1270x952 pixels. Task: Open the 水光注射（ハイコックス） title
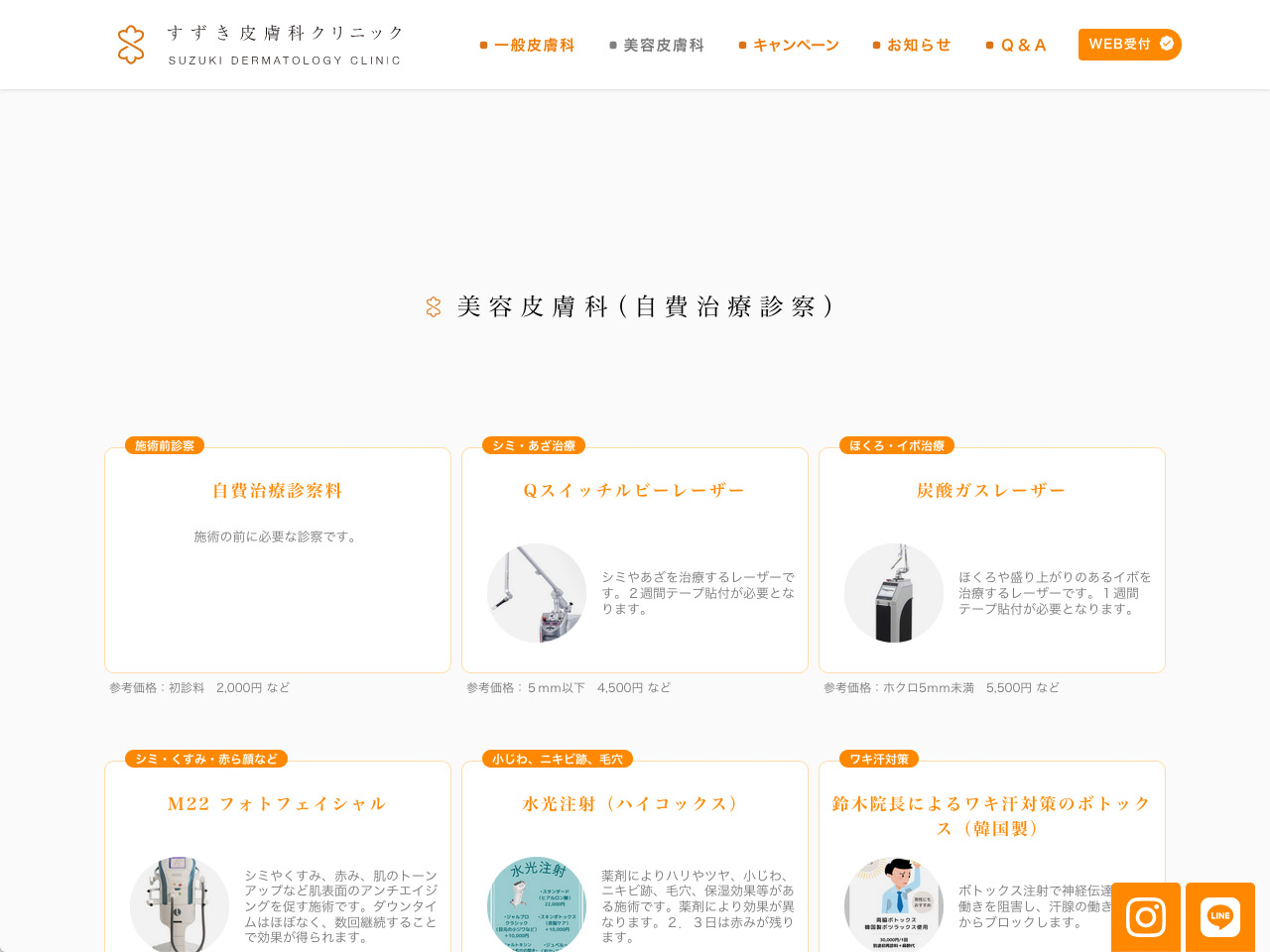click(x=635, y=804)
